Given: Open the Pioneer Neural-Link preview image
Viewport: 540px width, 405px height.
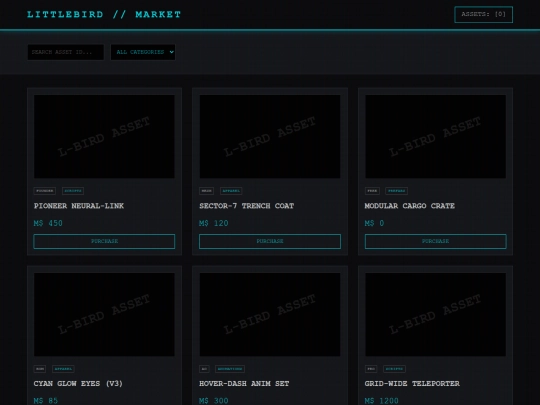Looking at the screenshot, I should coord(104,137).
